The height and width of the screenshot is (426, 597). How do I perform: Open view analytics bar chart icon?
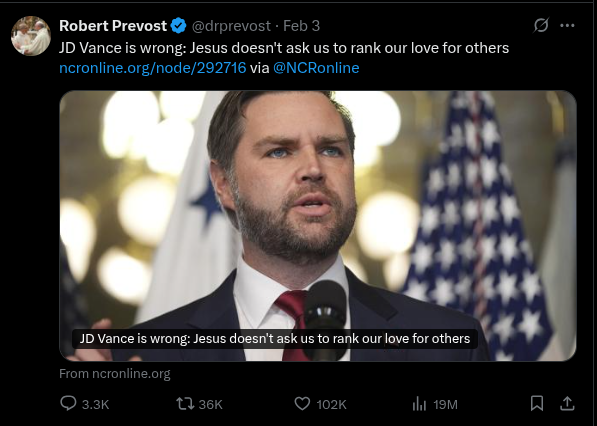(419, 404)
